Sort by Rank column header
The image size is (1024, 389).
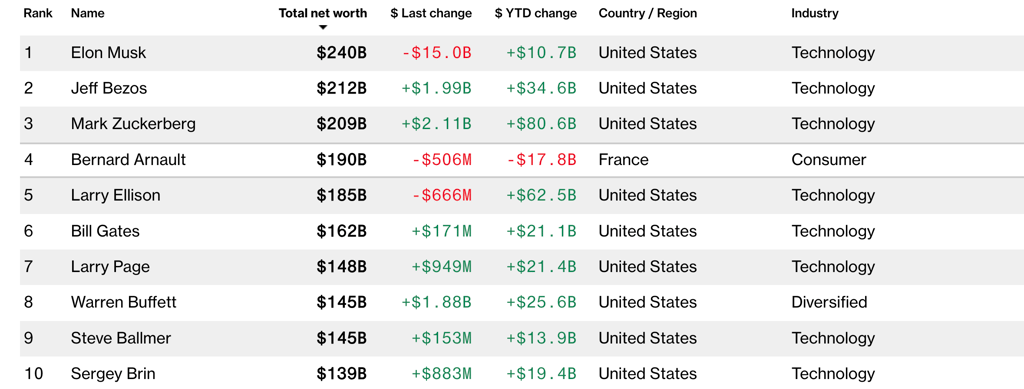pyautogui.click(x=39, y=13)
